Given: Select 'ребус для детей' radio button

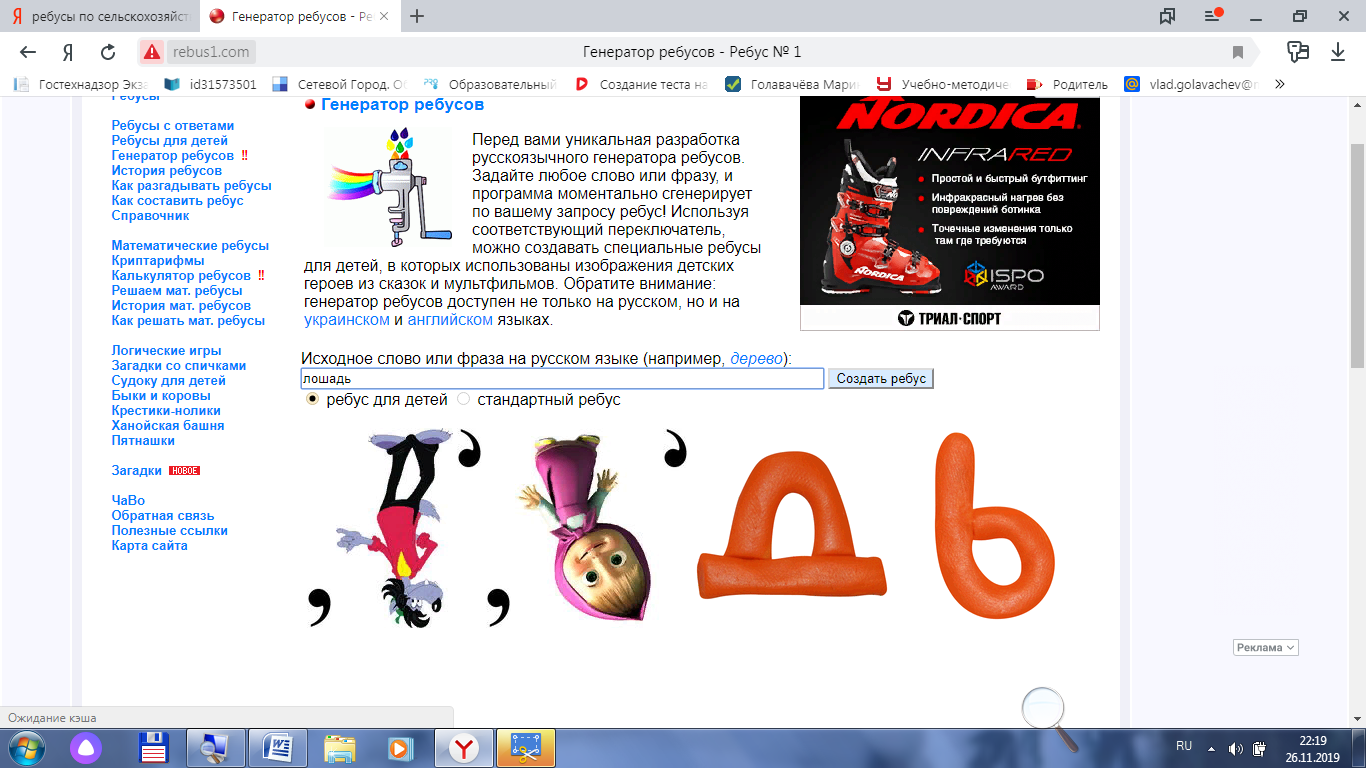Looking at the screenshot, I should point(312,399).
